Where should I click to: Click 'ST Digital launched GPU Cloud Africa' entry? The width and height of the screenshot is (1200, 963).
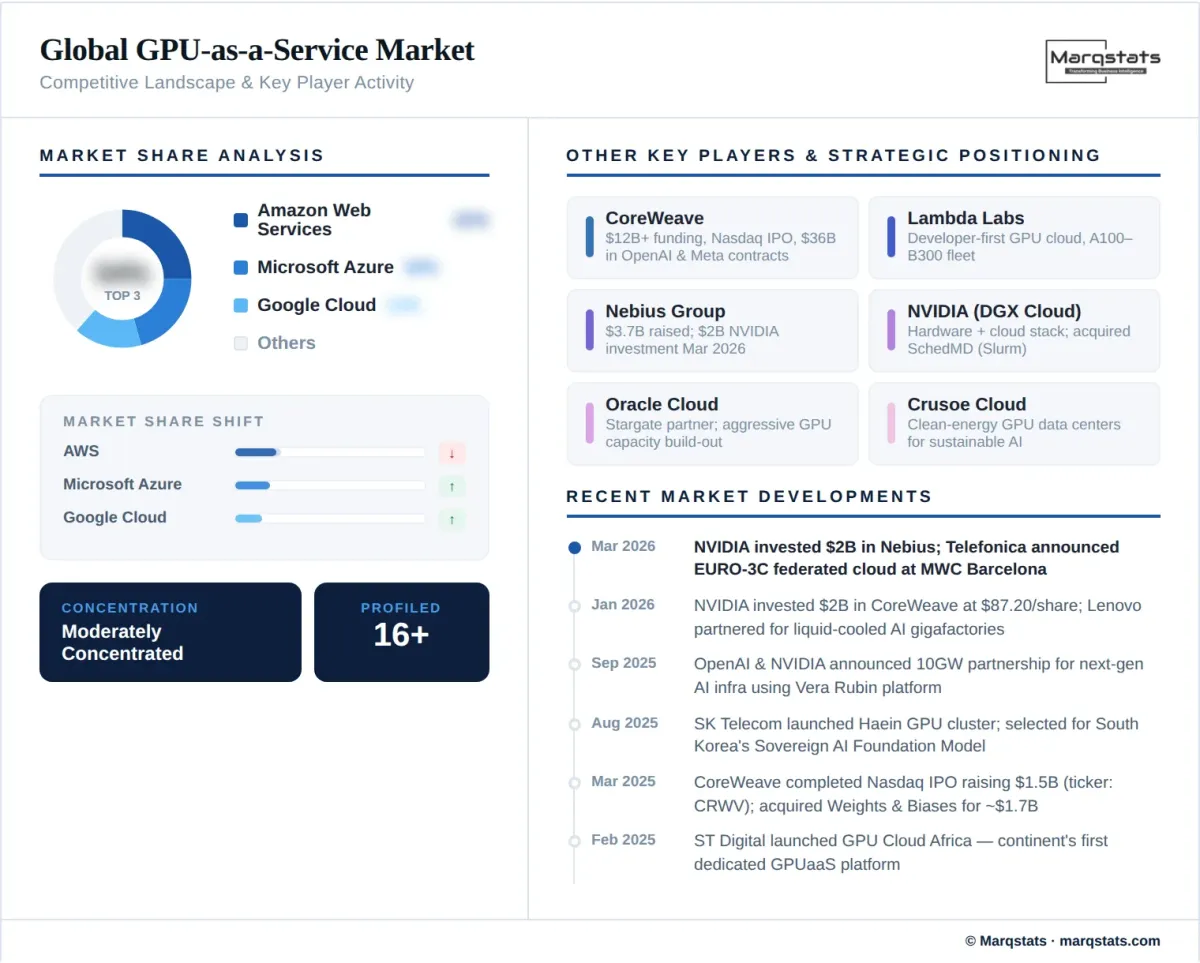point(901,853)
